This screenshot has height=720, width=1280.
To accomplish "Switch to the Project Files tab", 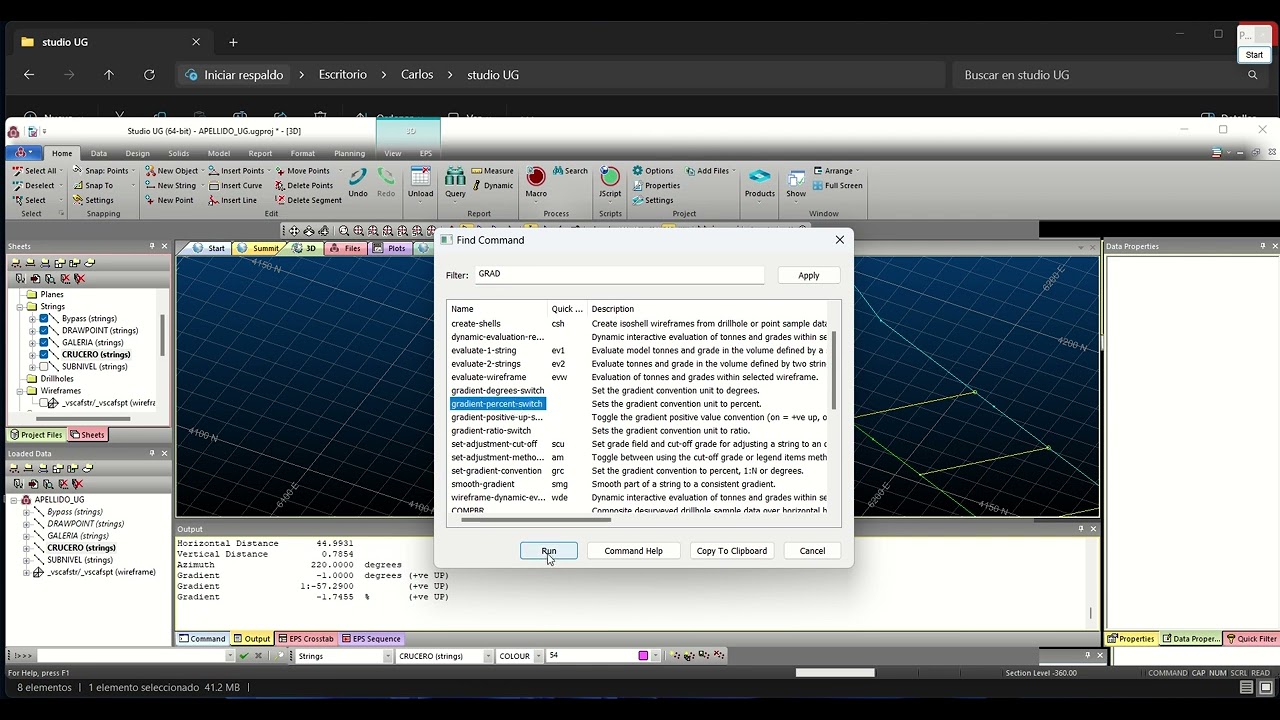I will 36,435.
